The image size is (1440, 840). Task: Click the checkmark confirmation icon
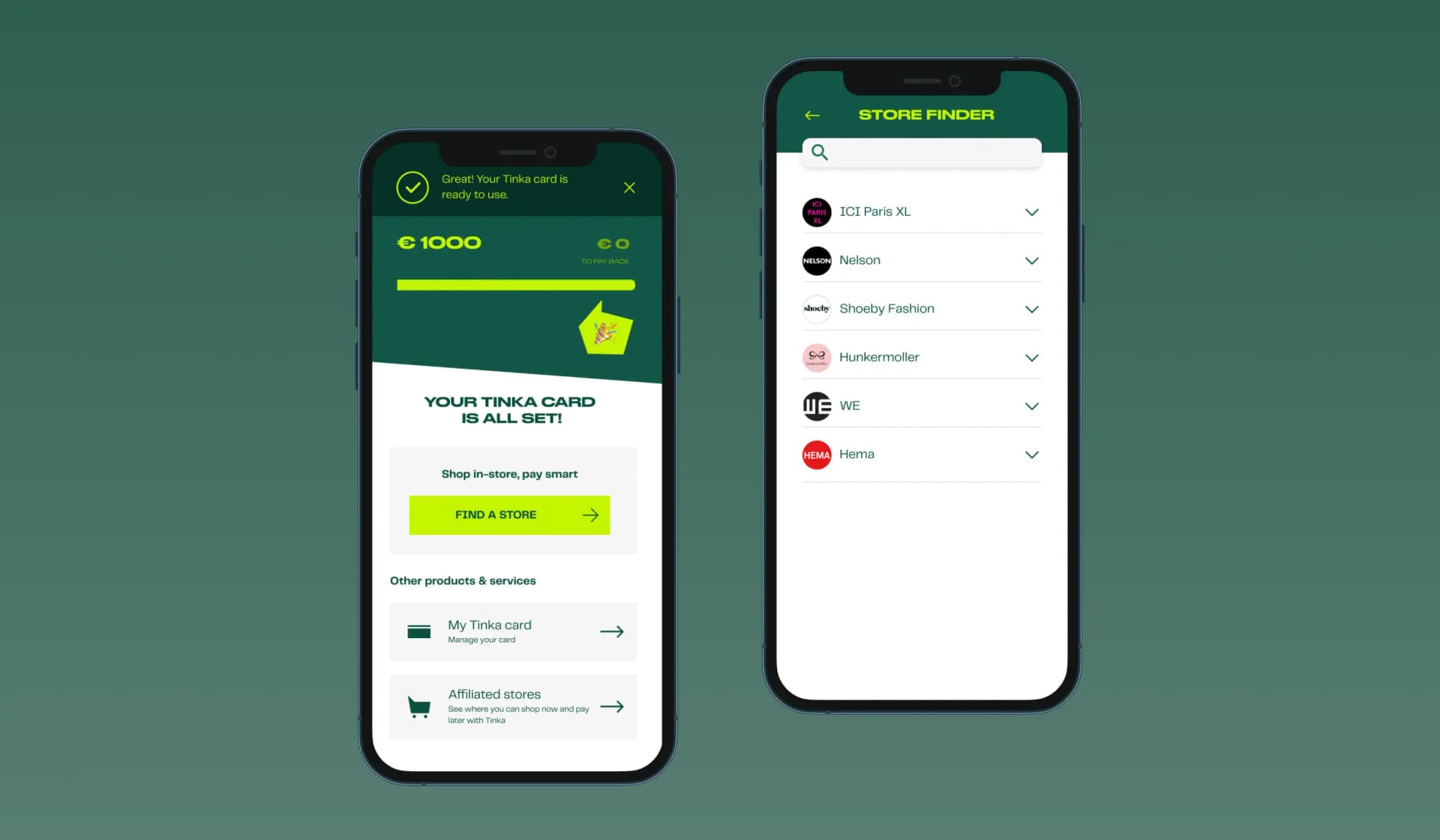(411, 186)
